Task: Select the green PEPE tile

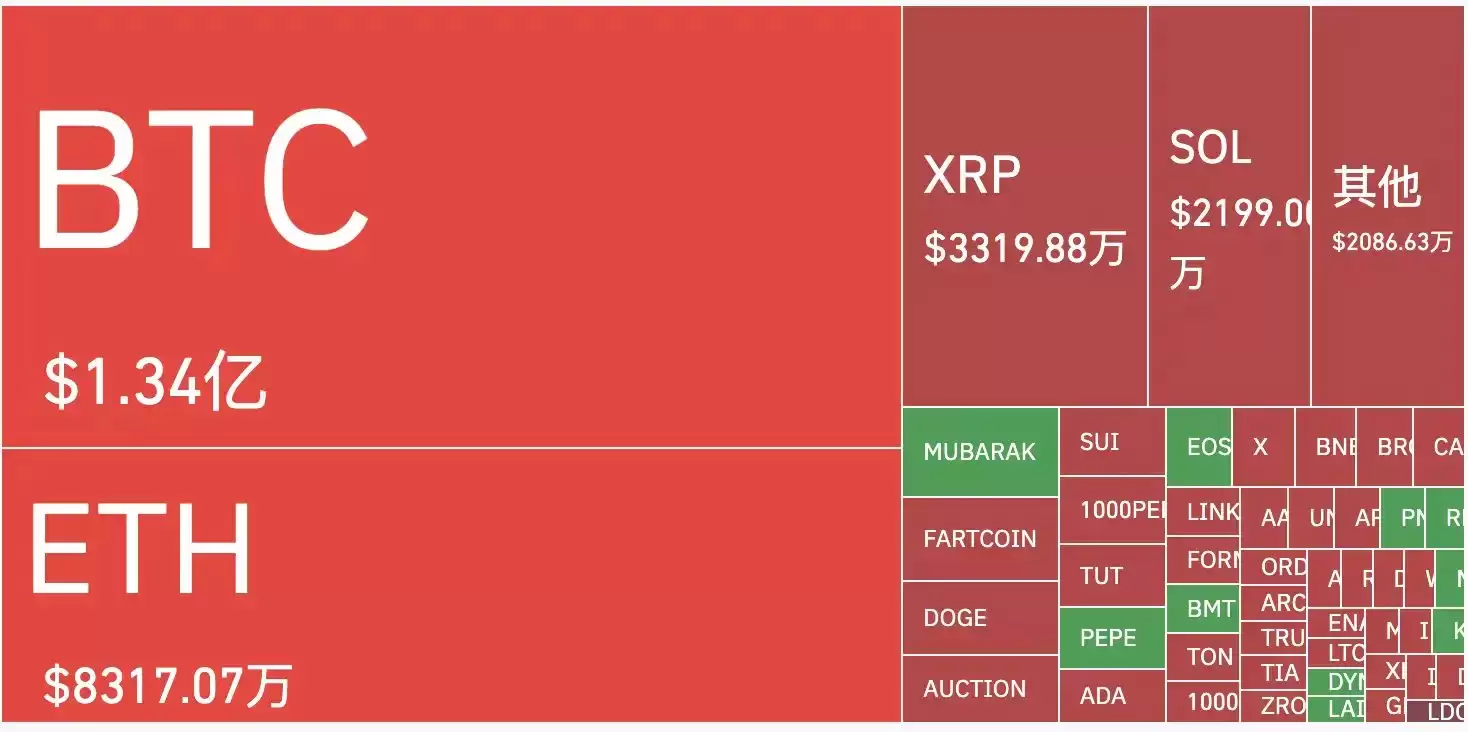Action: pos(1111,637)
